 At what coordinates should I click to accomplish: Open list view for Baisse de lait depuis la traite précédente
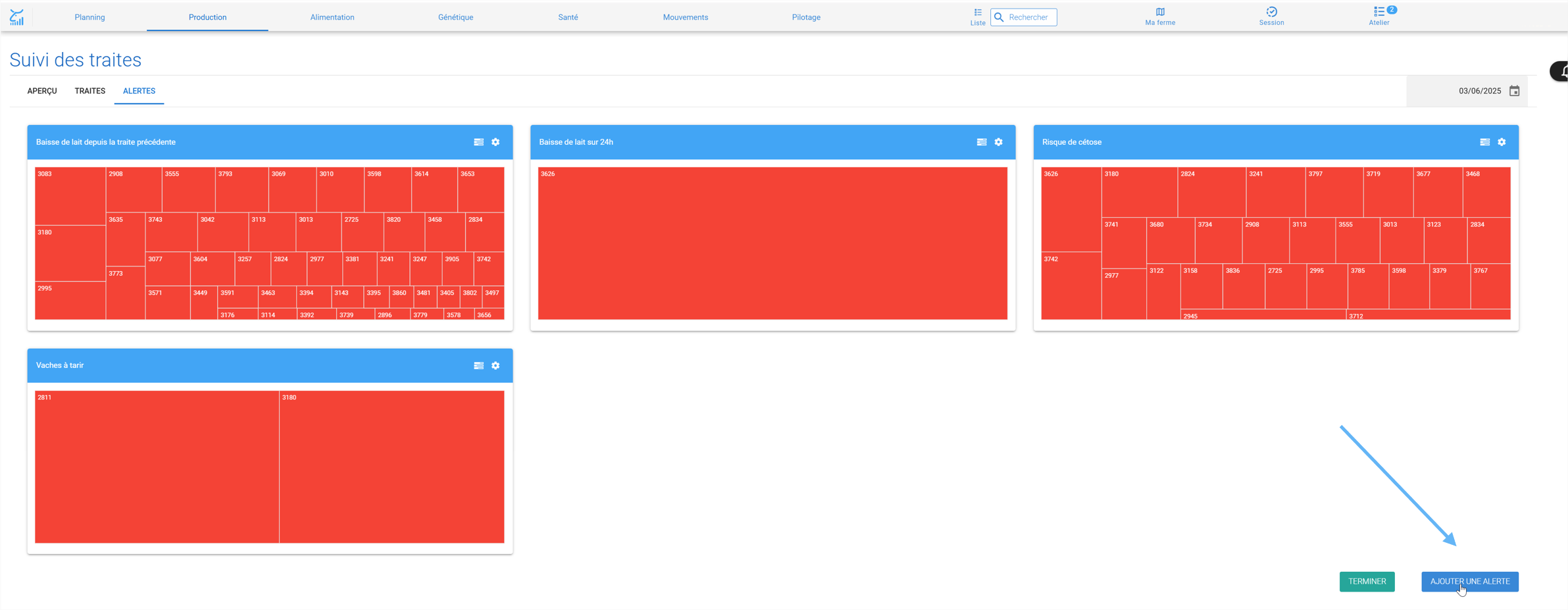(478, 142)
